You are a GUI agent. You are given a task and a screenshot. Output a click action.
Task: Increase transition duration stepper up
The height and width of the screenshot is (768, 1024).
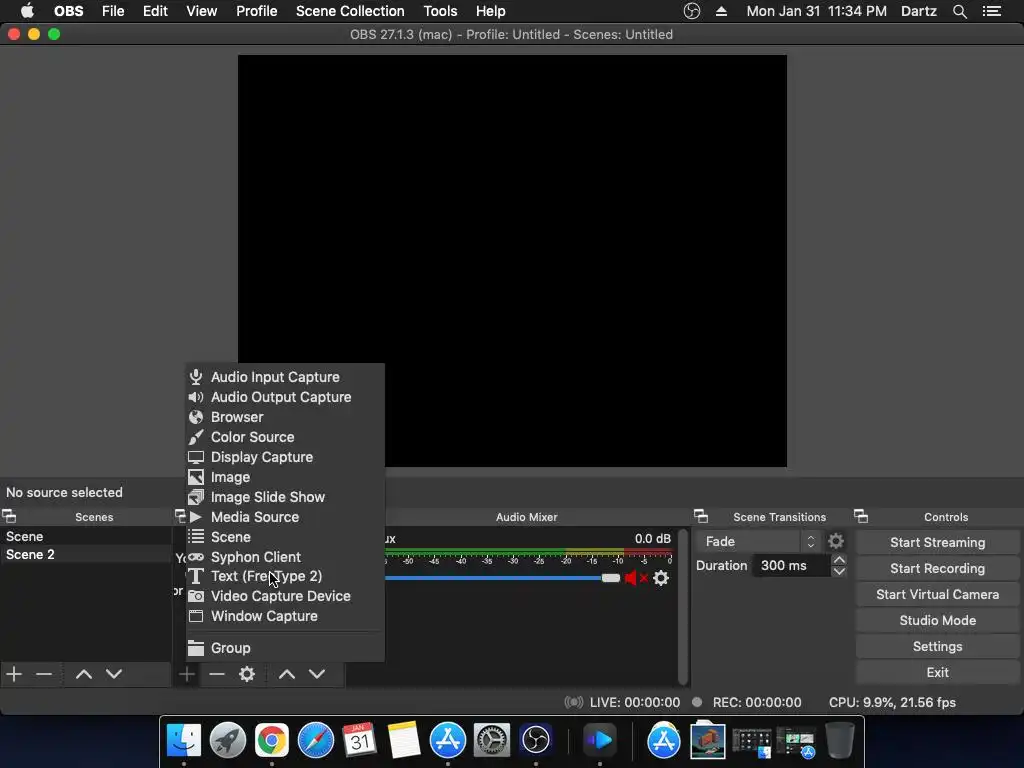click(839, 560)
